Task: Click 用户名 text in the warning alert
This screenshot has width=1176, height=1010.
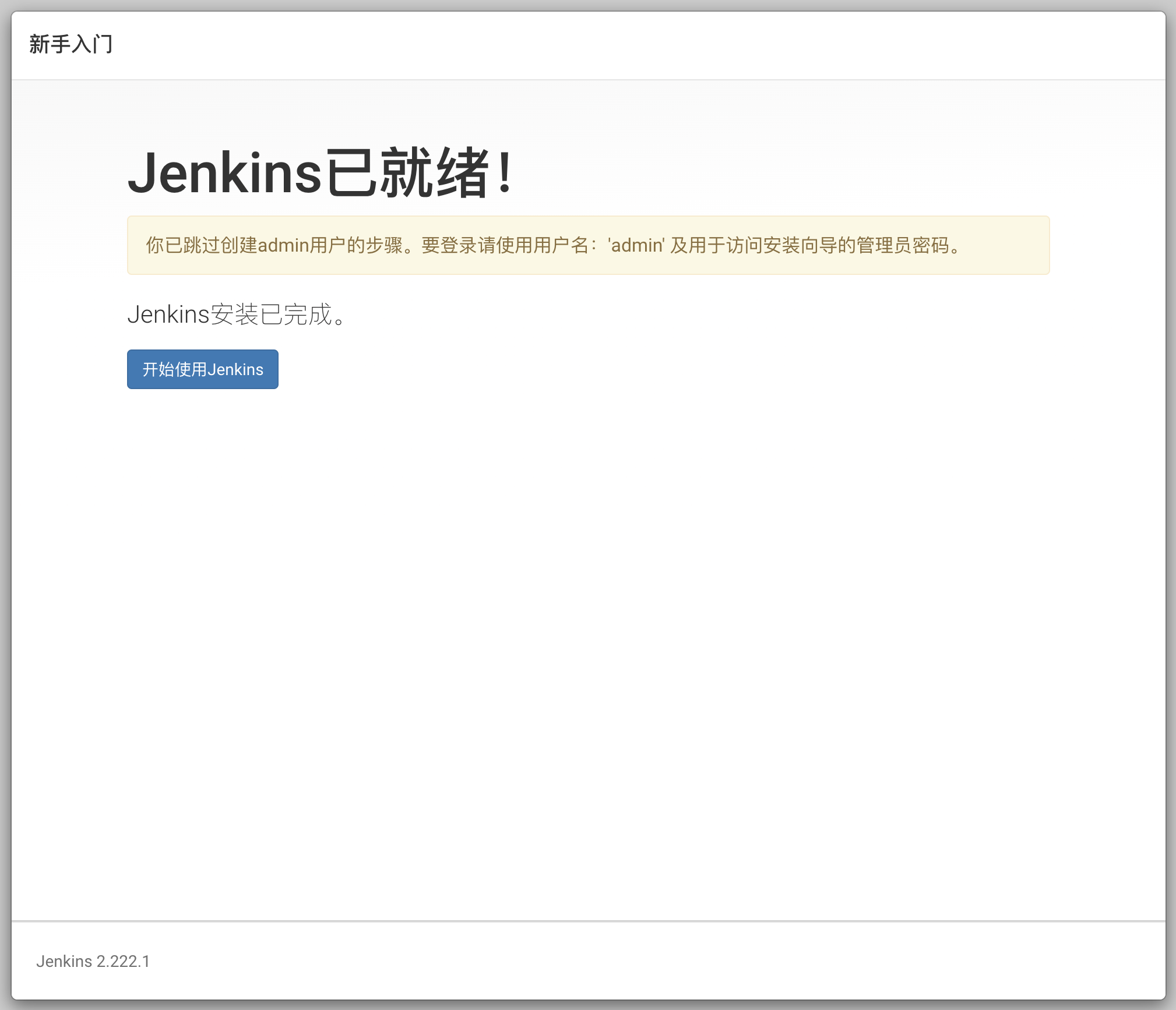Action: (561, 245)
